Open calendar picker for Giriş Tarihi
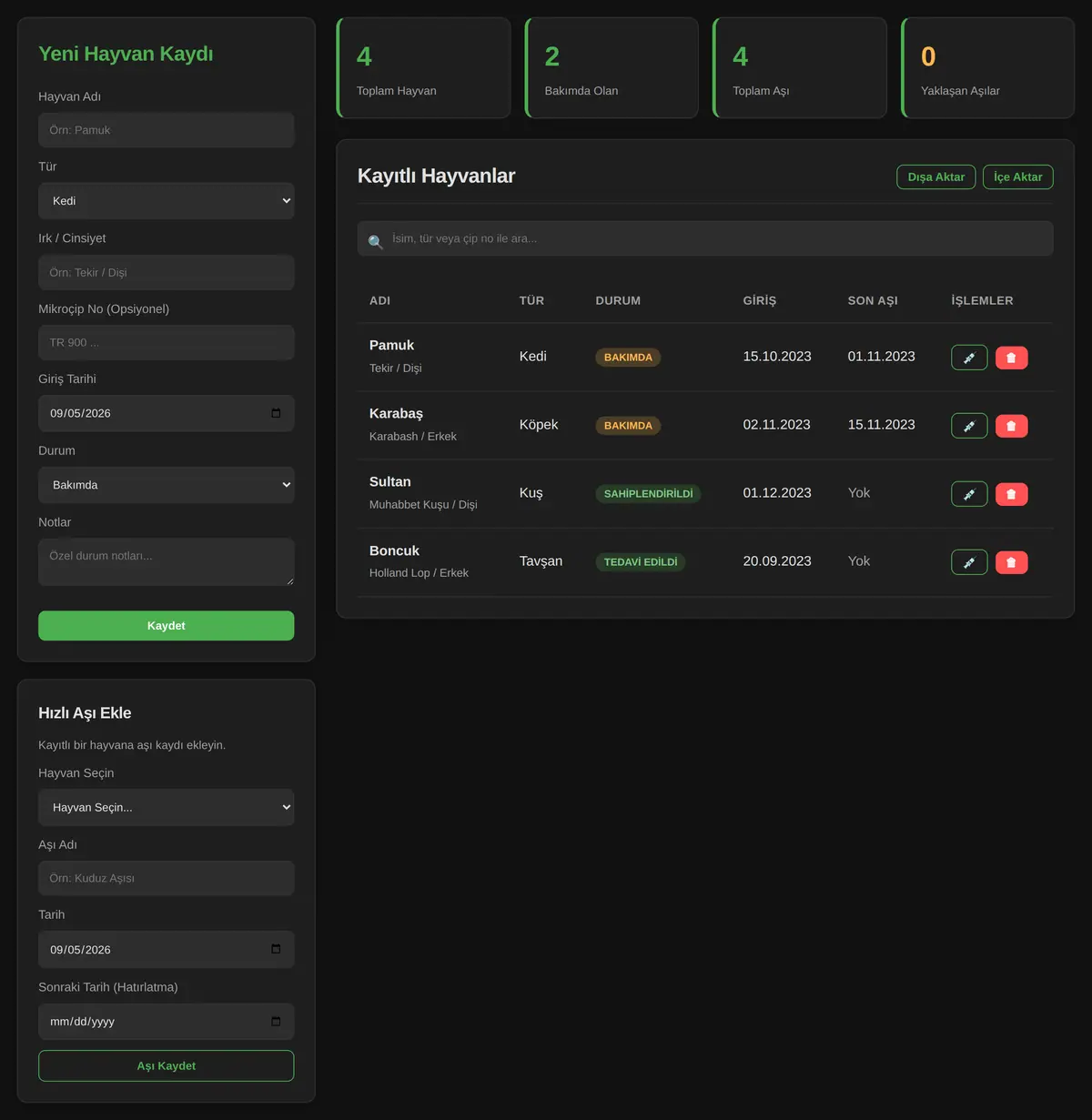The image size is (1092, 1120). pos(276,413)
